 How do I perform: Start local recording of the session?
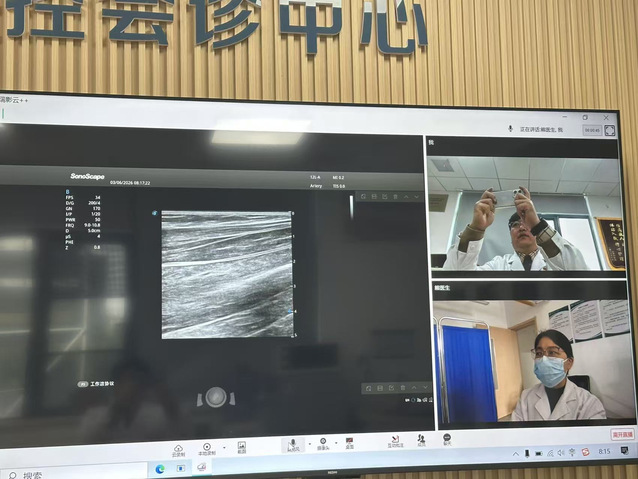coord(207,448)
